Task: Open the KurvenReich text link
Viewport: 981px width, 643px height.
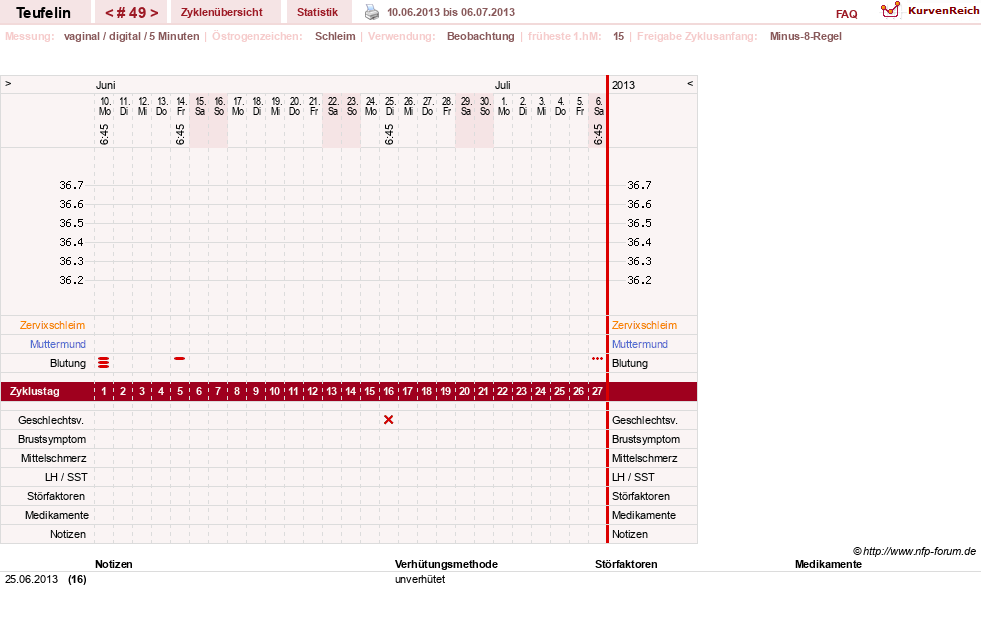Action: click(x=943, y=11)
